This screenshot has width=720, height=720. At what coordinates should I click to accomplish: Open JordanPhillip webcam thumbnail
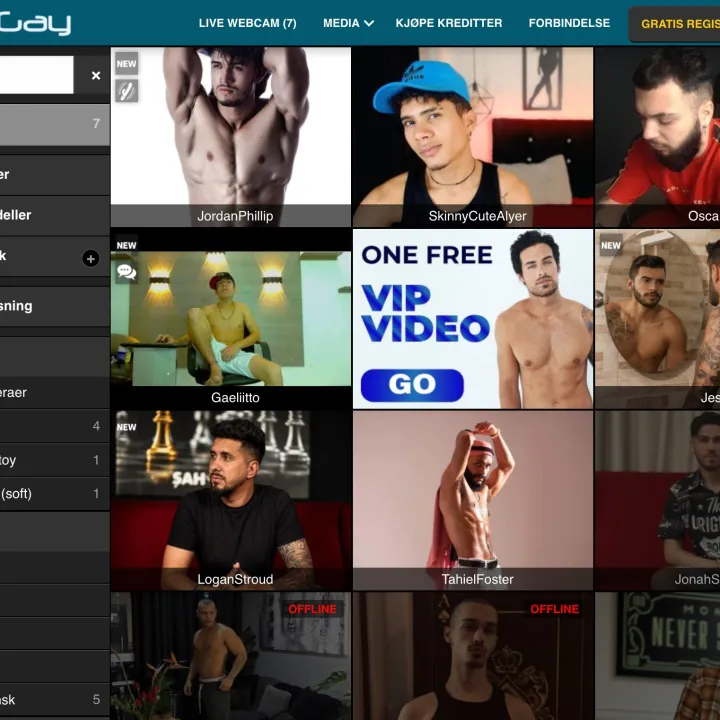click(231, 137)
